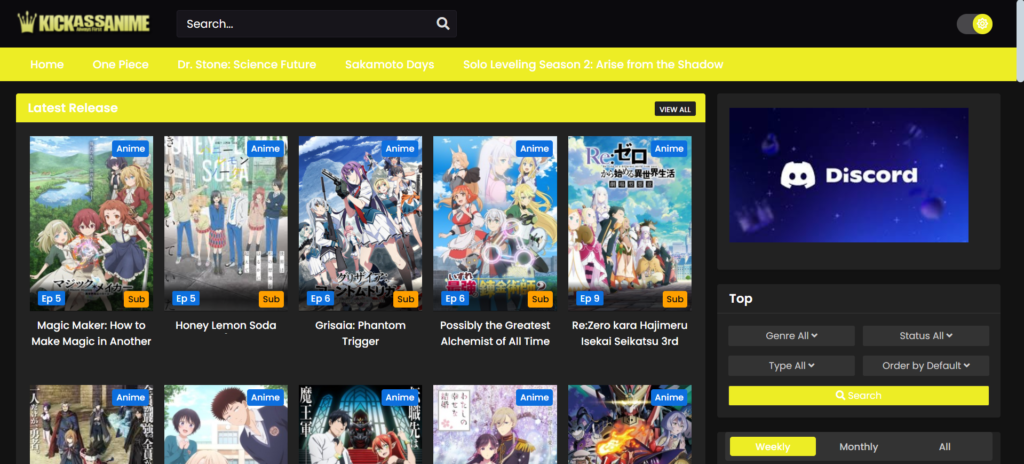Select the Weekly tab
Screen dimensions: 1024x464
773,447
